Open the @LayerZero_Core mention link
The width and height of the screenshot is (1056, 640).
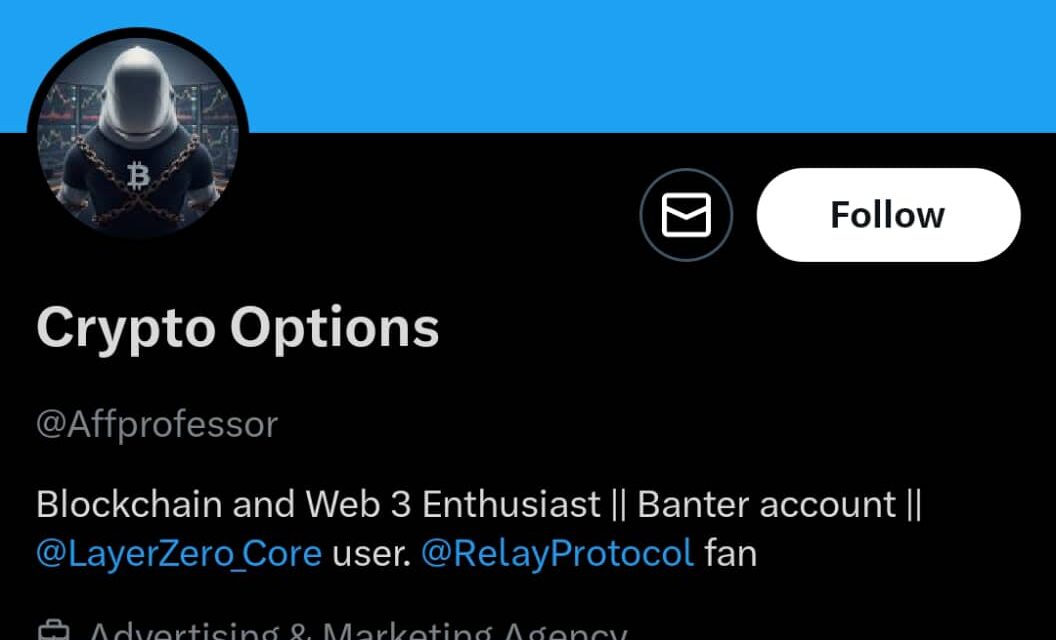pos(179,553)
